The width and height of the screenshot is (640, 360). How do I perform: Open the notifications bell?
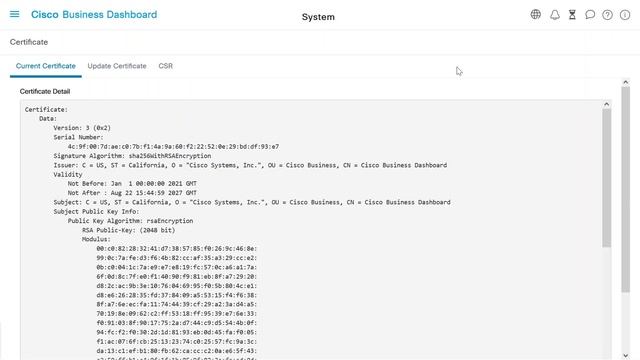point(555,15)
